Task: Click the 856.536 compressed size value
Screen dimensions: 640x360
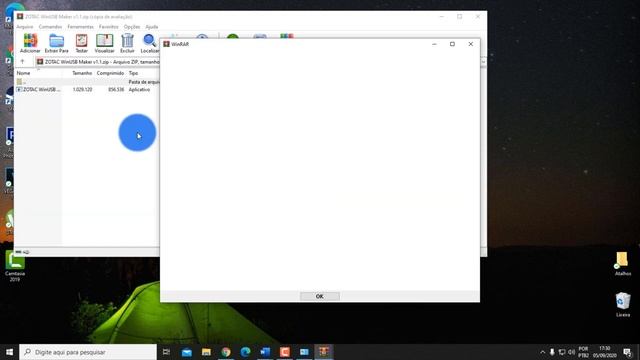Action: [116, 89]
